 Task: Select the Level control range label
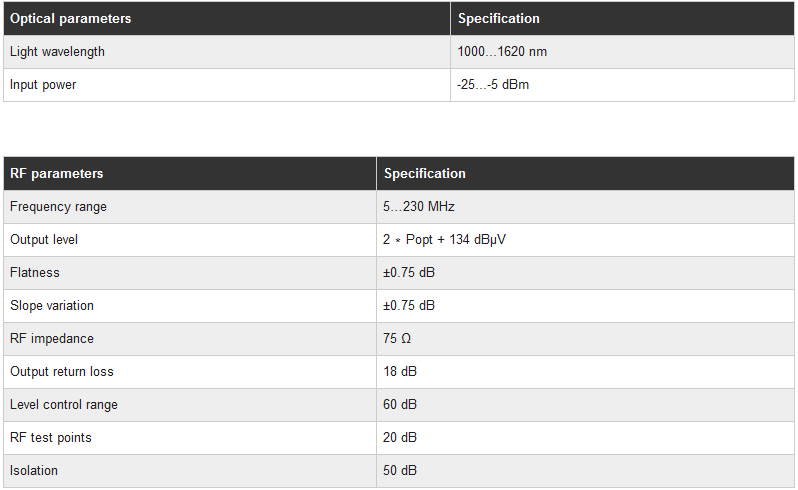pyautogui.click(x=64, y=405)
